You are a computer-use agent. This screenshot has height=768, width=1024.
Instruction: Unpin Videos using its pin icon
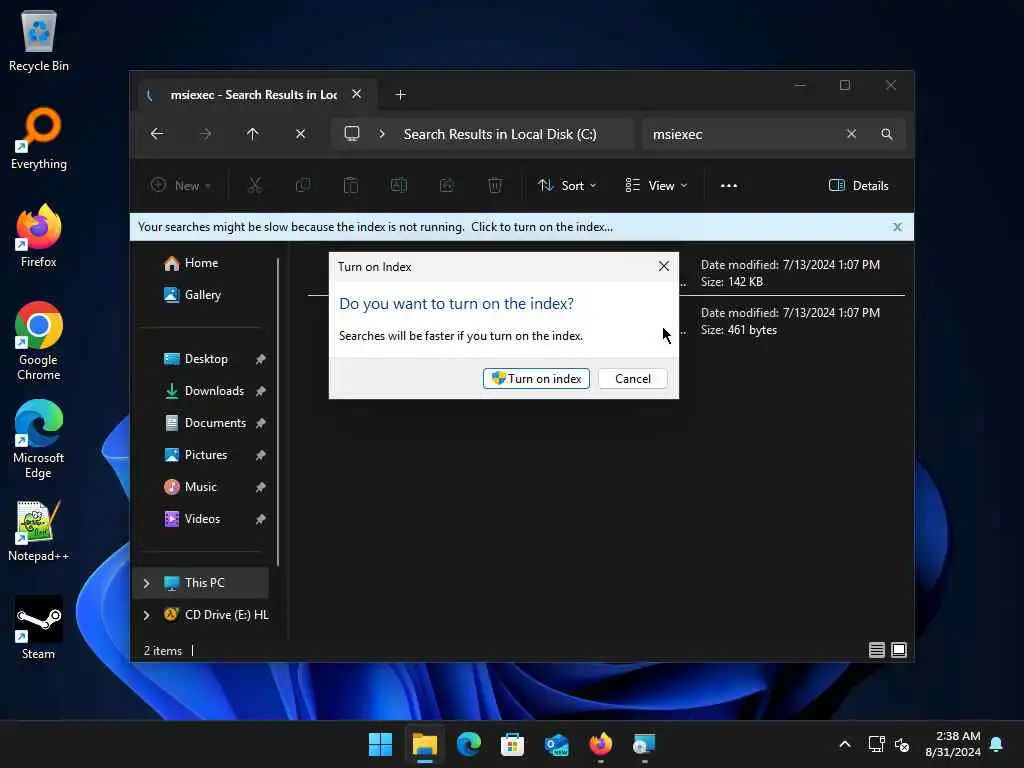[260, 519]
